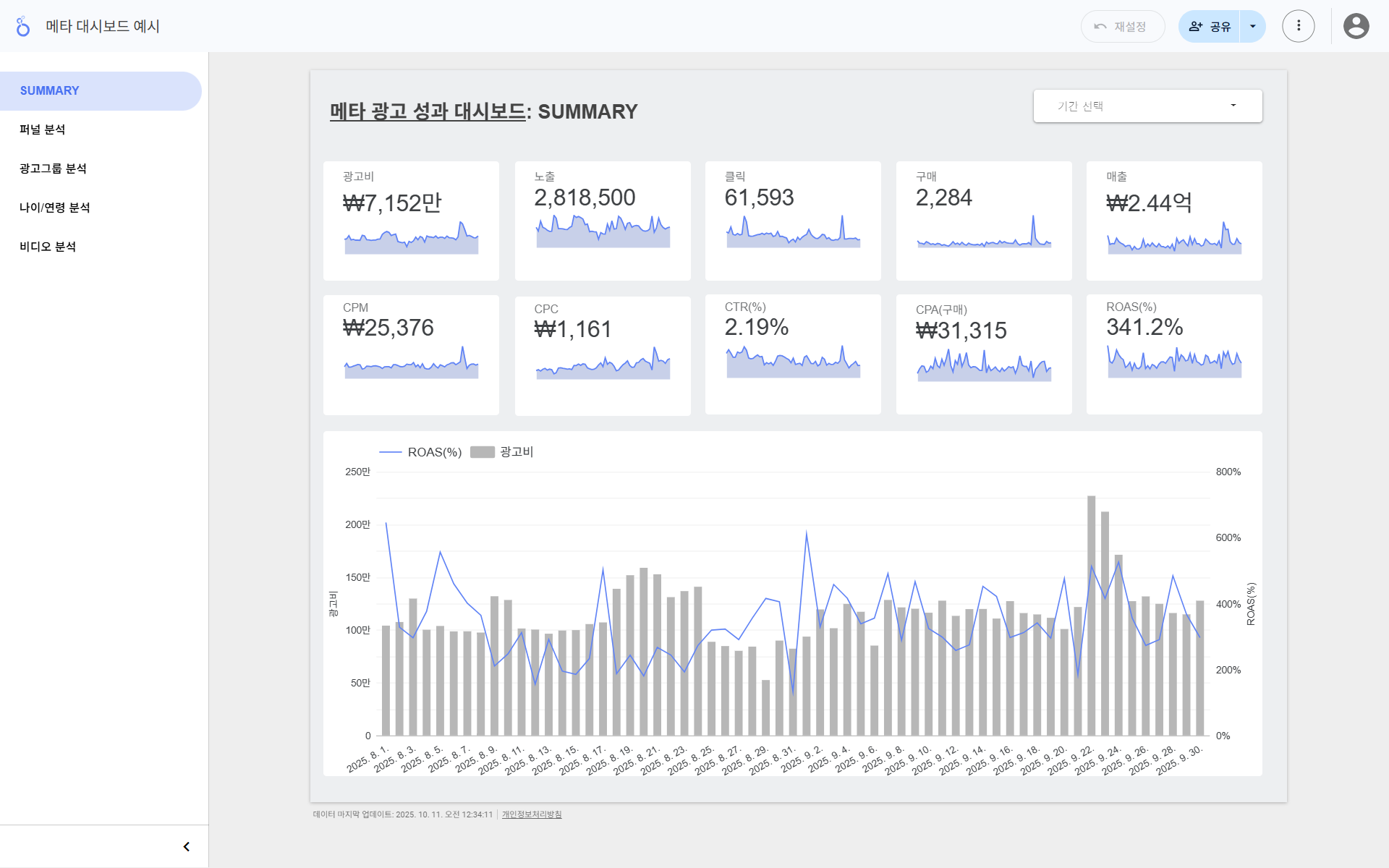Go to the 퍼널 분석 page
This screenshot has width=1389, height=868.
click(x=43, y=130)
